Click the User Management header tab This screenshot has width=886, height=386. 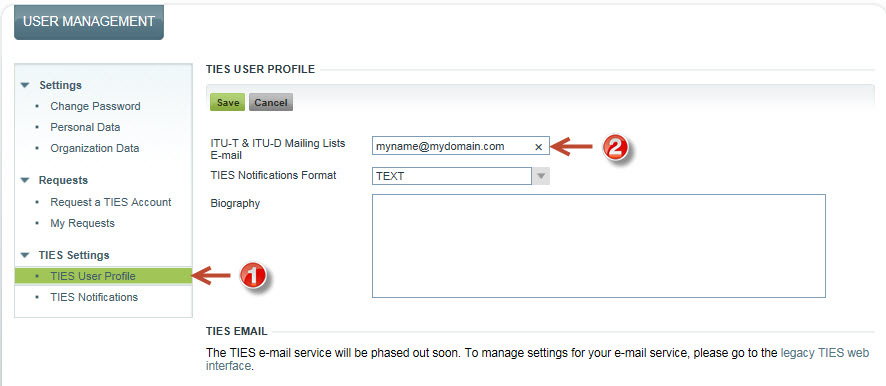[89, 22]
